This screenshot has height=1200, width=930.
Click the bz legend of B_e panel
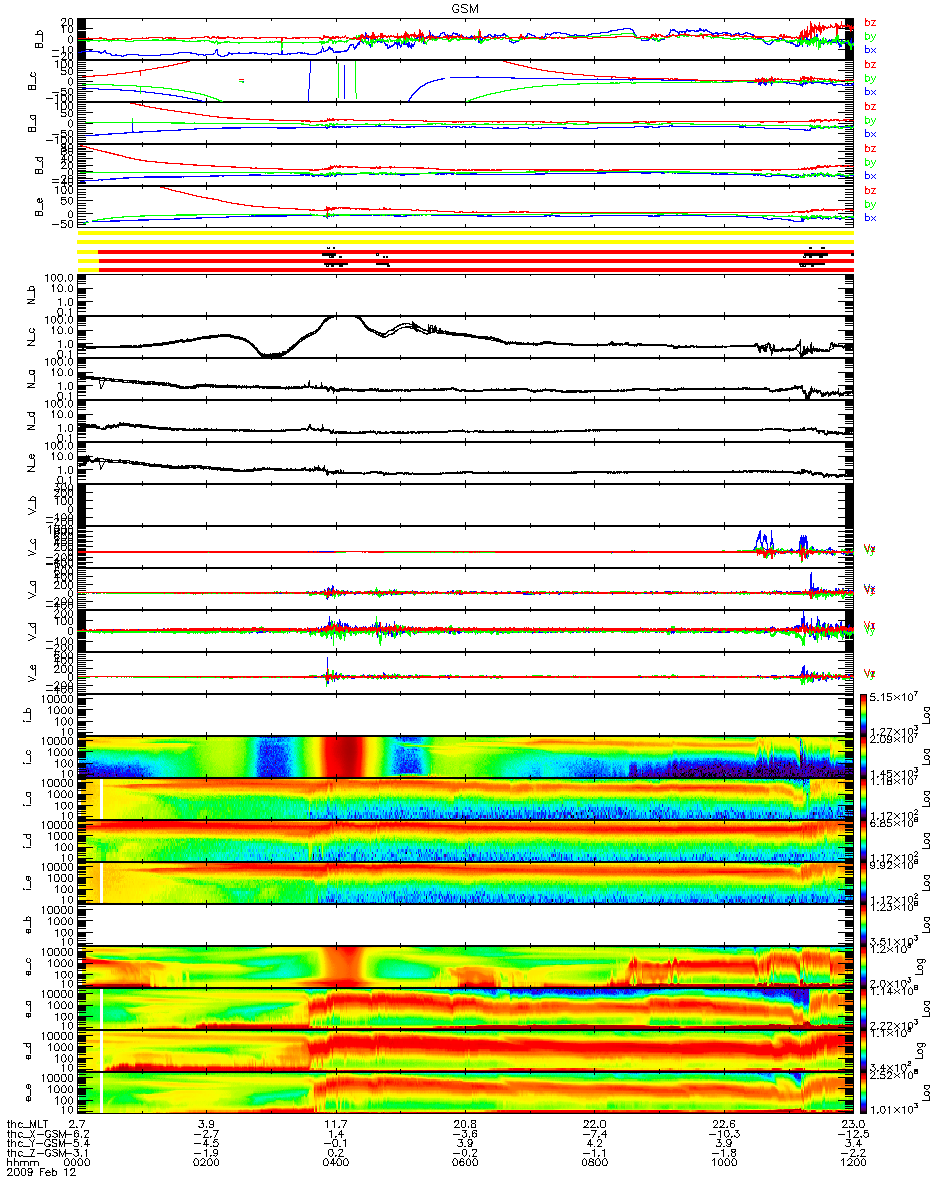coord(870,190)
